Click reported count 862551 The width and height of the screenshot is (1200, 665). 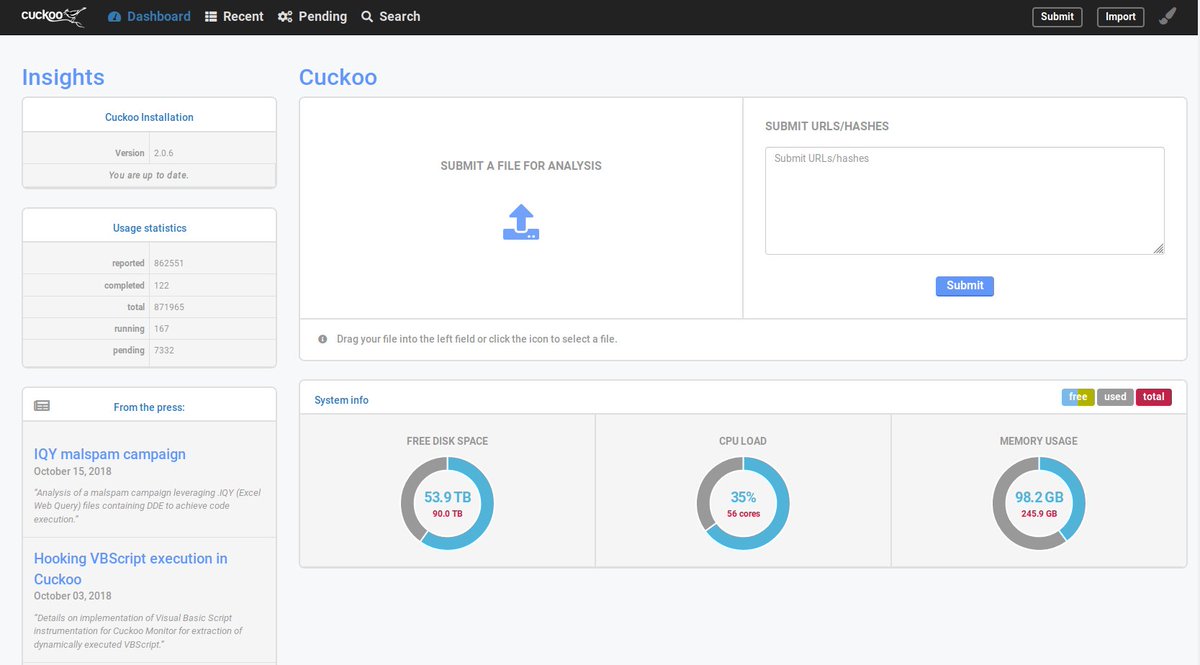[x=169, y=264]
